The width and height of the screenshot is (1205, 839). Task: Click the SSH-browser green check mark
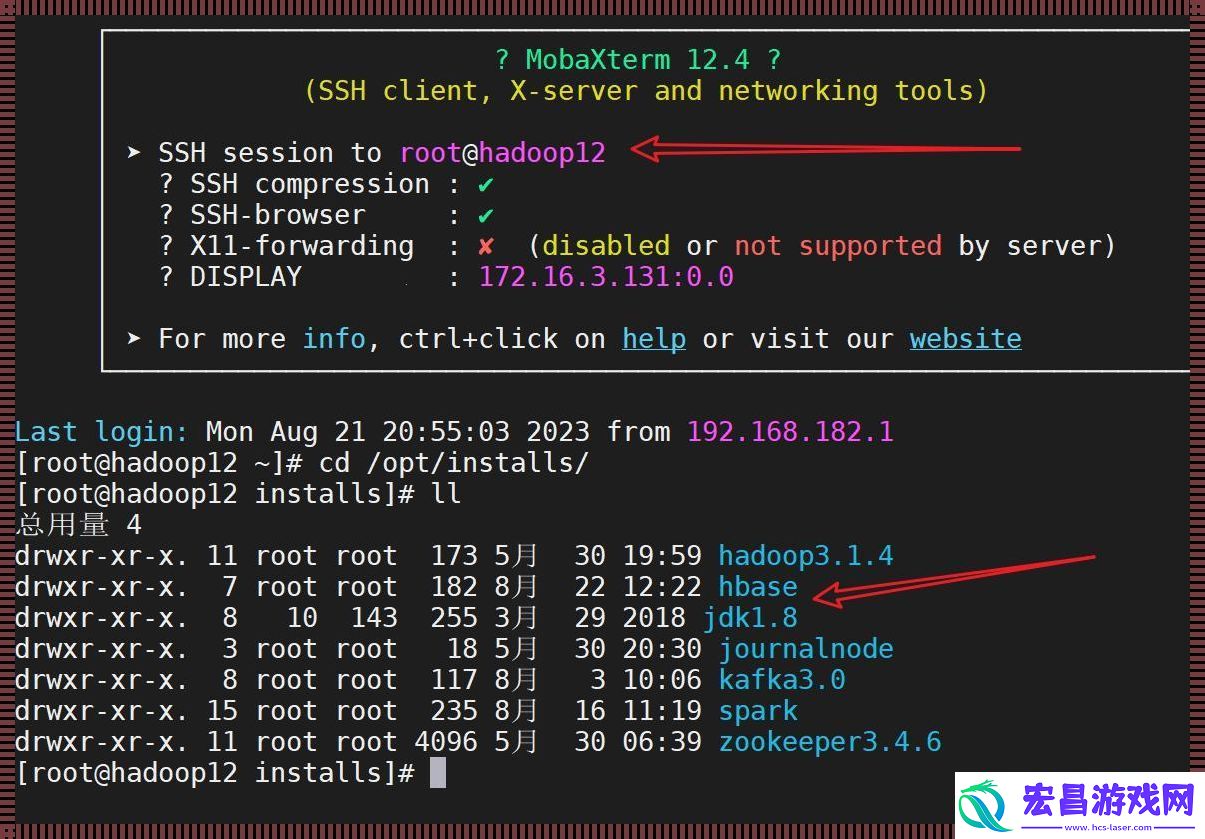tap(486, 216)
